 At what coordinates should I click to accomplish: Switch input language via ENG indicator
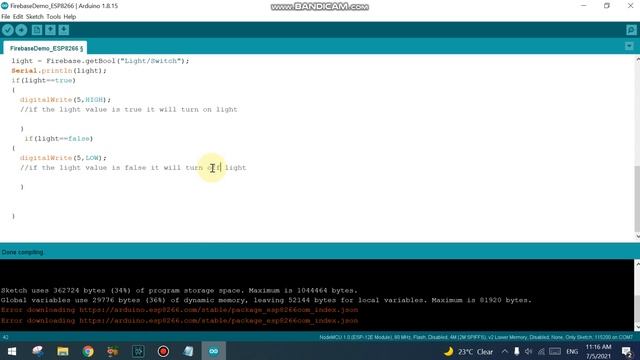pos(572,351)
